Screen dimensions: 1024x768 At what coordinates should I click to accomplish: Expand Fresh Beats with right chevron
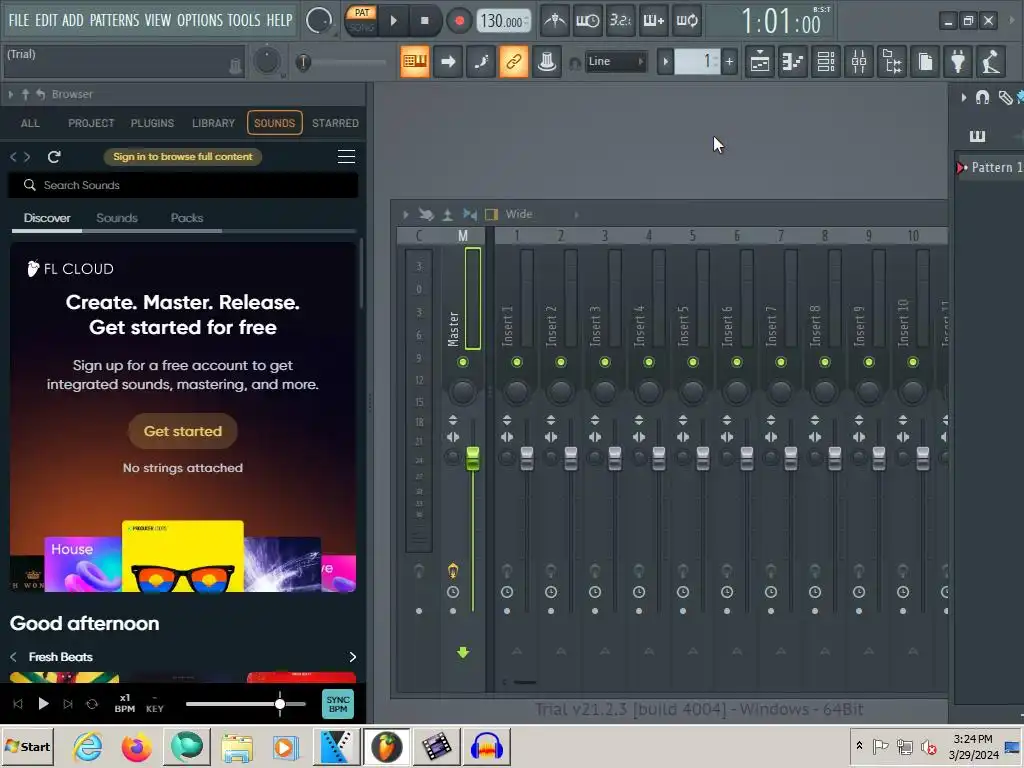[353, 657]
